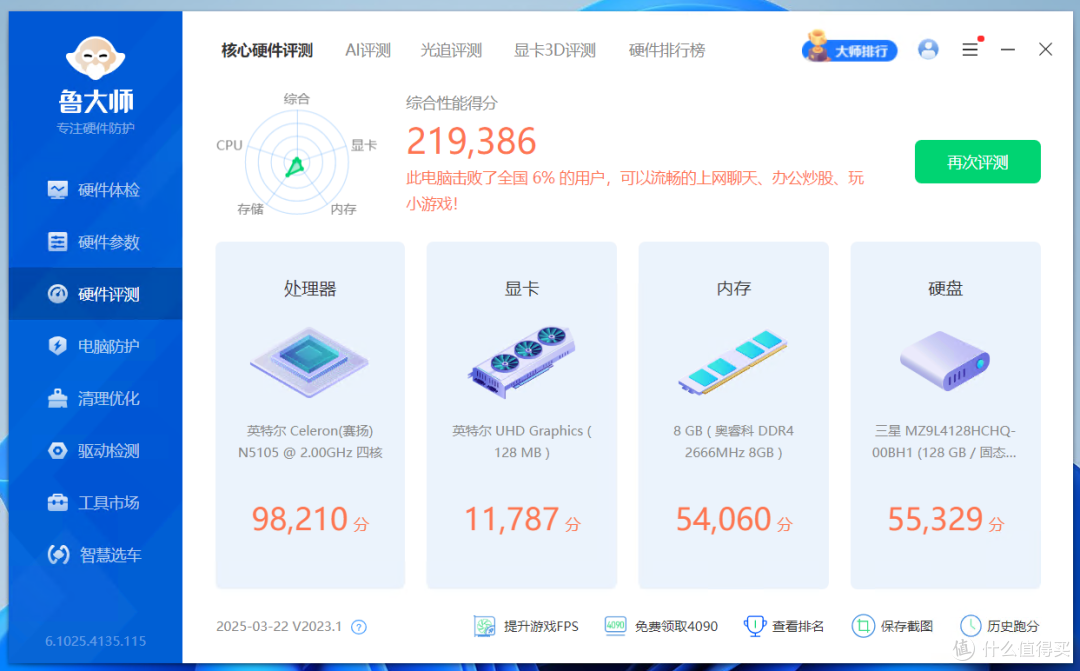Click the user account avatar icon
The width and height of the screenshot is (1080, 671).
928,50
